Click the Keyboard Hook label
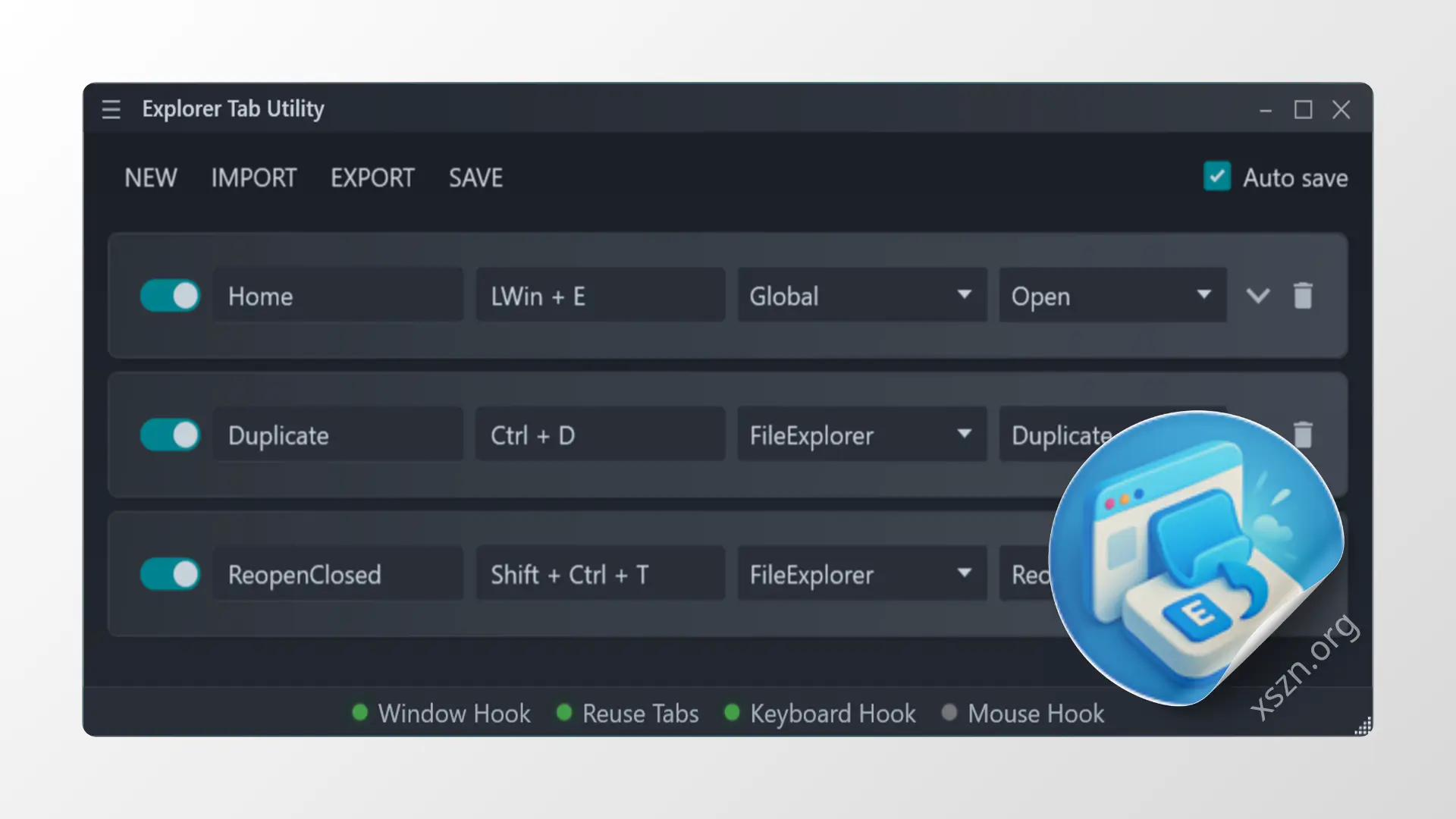1456x819 pixels. point(833,714)
